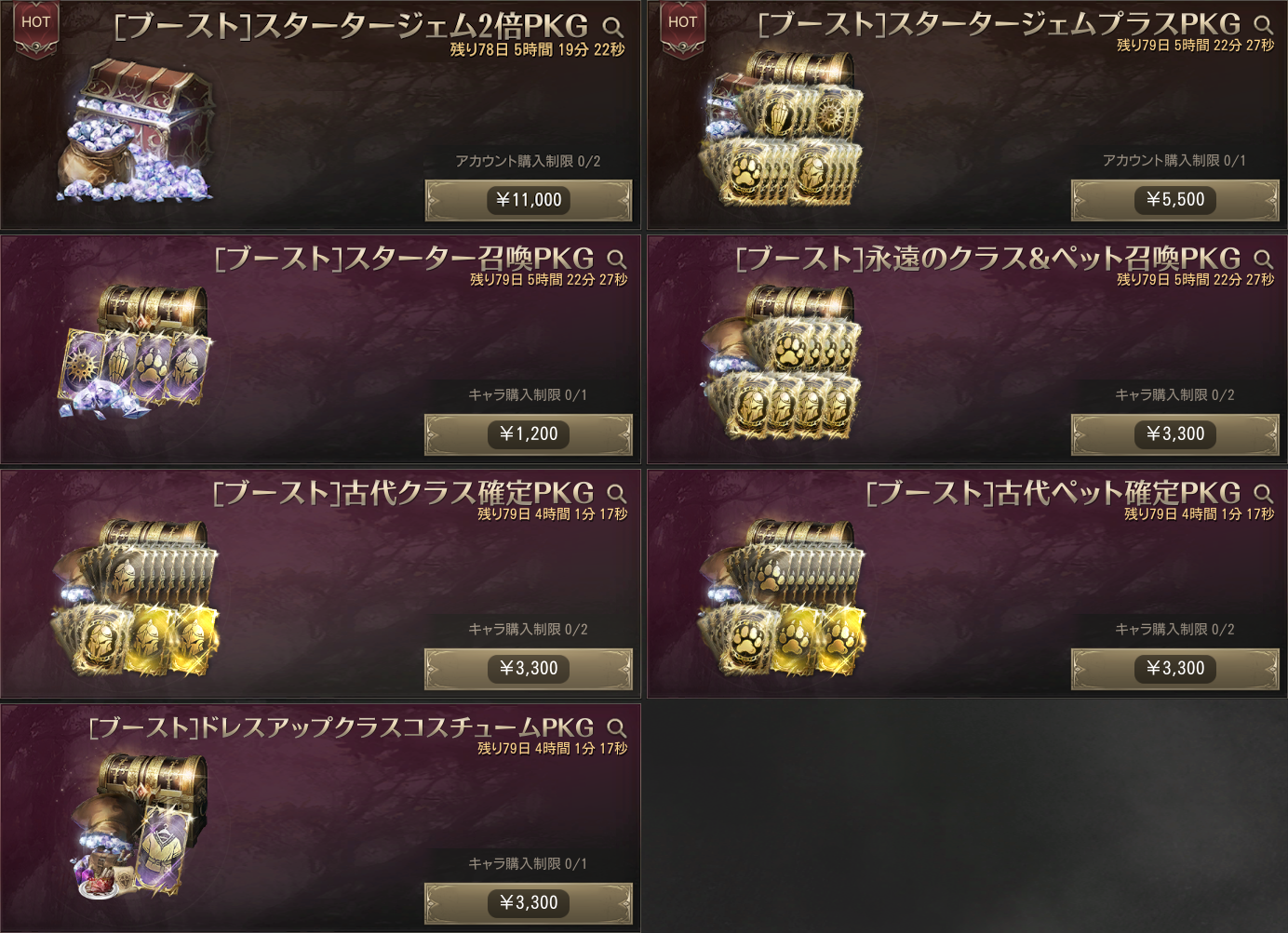Buy 永遠のクラス&ペット召喚PKG for ¥3,300
The height and width of the screenshot is (933, 1288).
tap(1175, 434)
